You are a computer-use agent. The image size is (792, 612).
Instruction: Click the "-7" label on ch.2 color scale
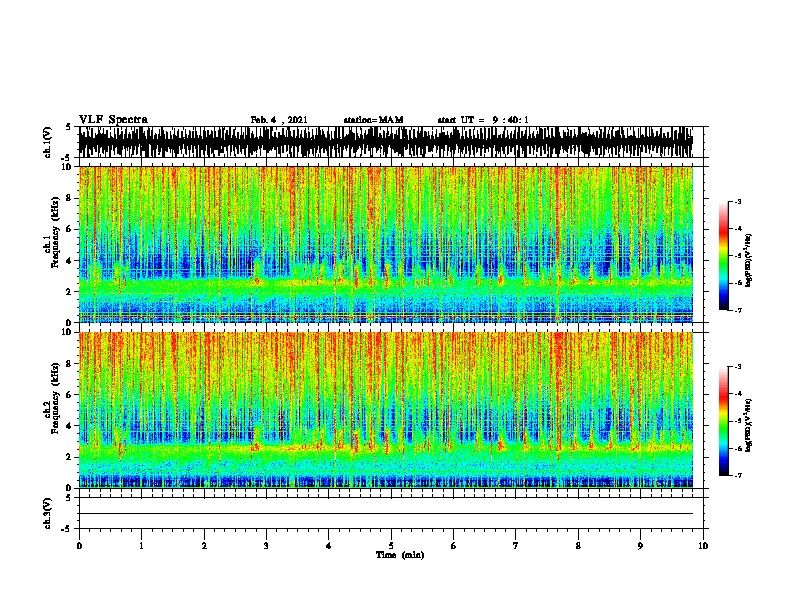(738, 475)
